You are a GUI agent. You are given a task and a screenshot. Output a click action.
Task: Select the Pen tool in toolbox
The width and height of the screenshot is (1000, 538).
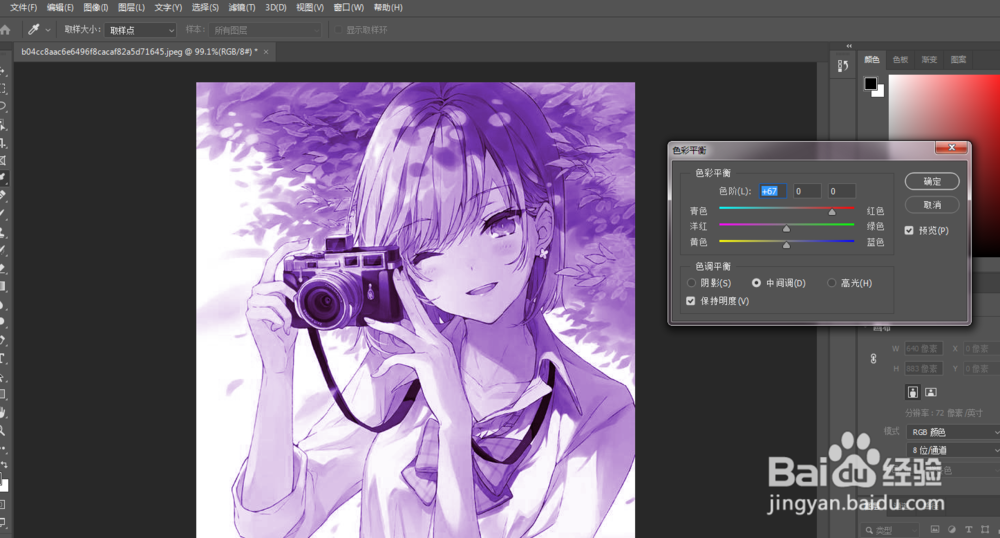click(3, 340)
